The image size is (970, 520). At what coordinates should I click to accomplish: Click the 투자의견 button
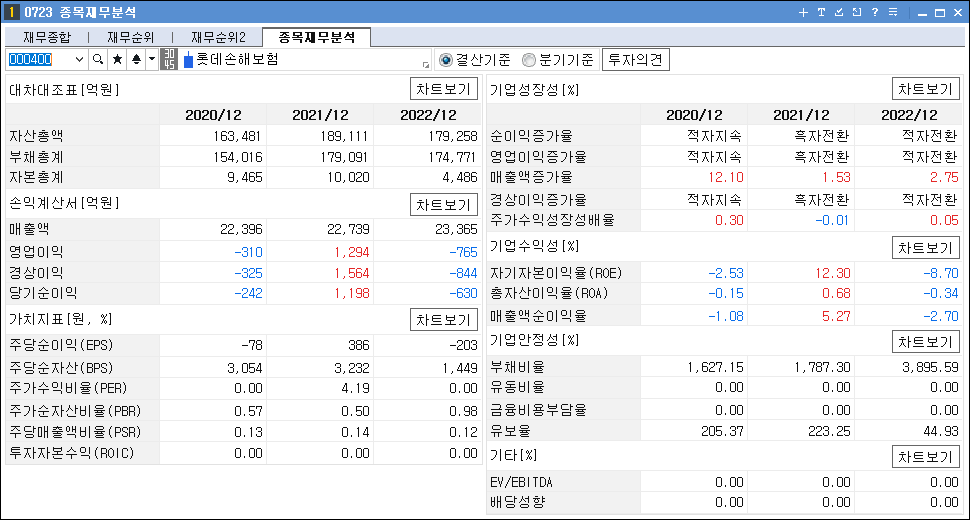click(635, 59)
